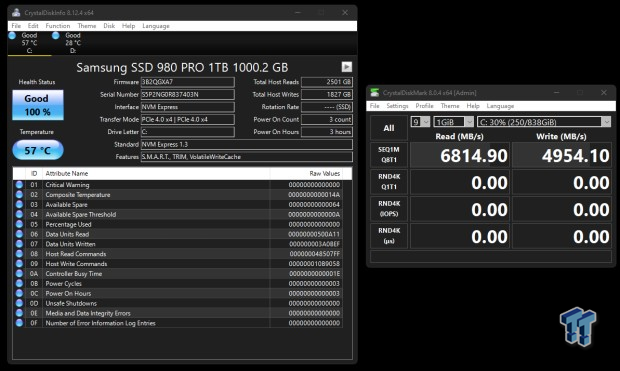The image size is (620, 371).
Task: Click the CrystalDiskMark title bar icon
Action: pyautogui.click(x=374, y=93)
